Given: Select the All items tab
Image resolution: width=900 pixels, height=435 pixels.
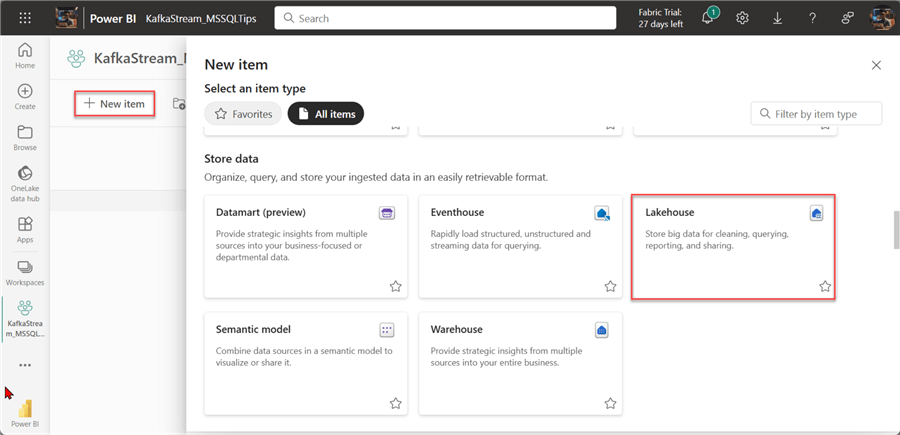Looking at the screenshot, I should coord(326,114).
